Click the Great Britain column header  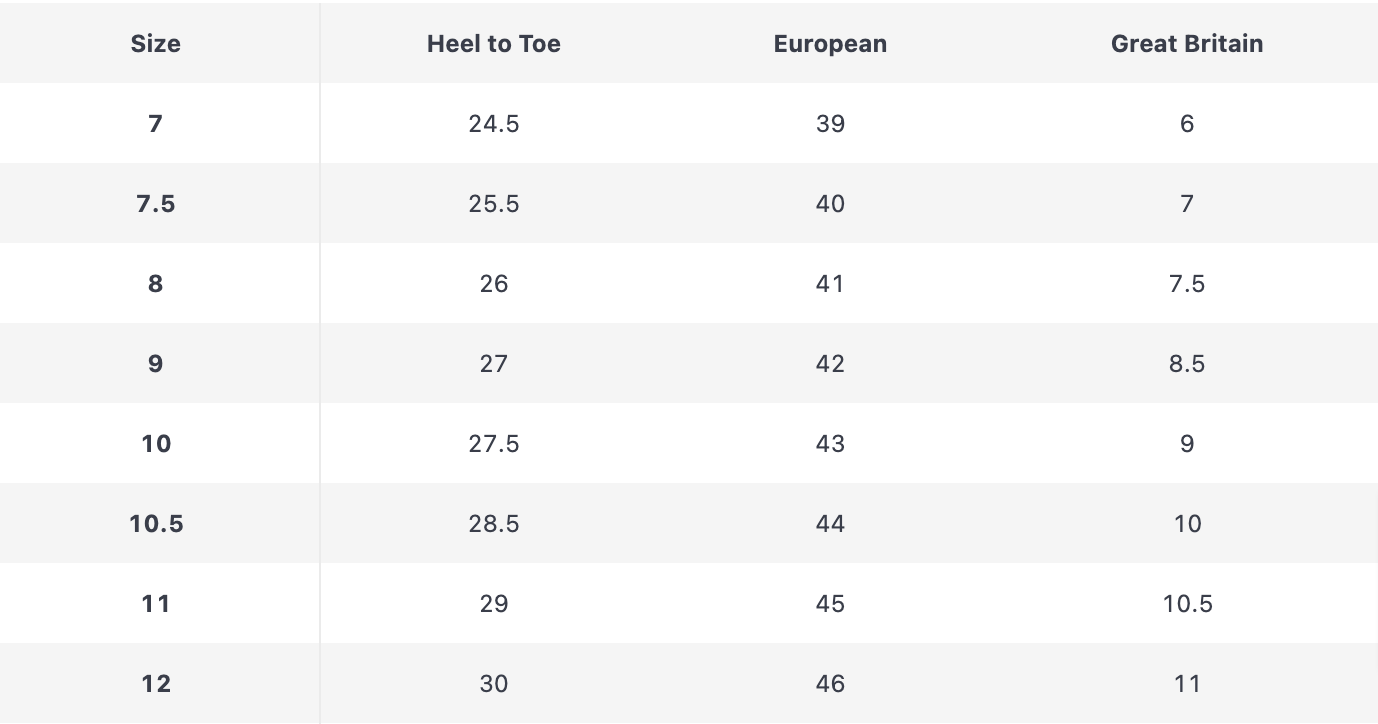(x=1187, y=44)
